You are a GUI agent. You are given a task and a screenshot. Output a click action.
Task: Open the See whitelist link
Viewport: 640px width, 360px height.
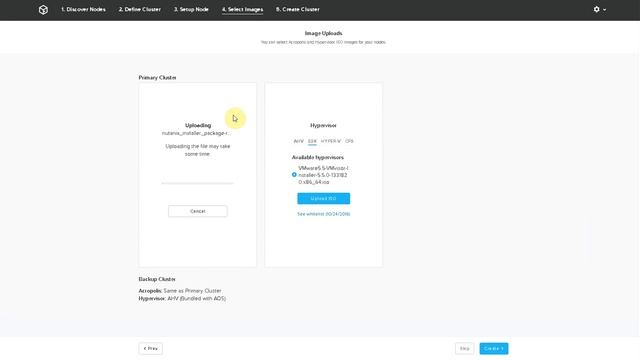pos(324,214)
